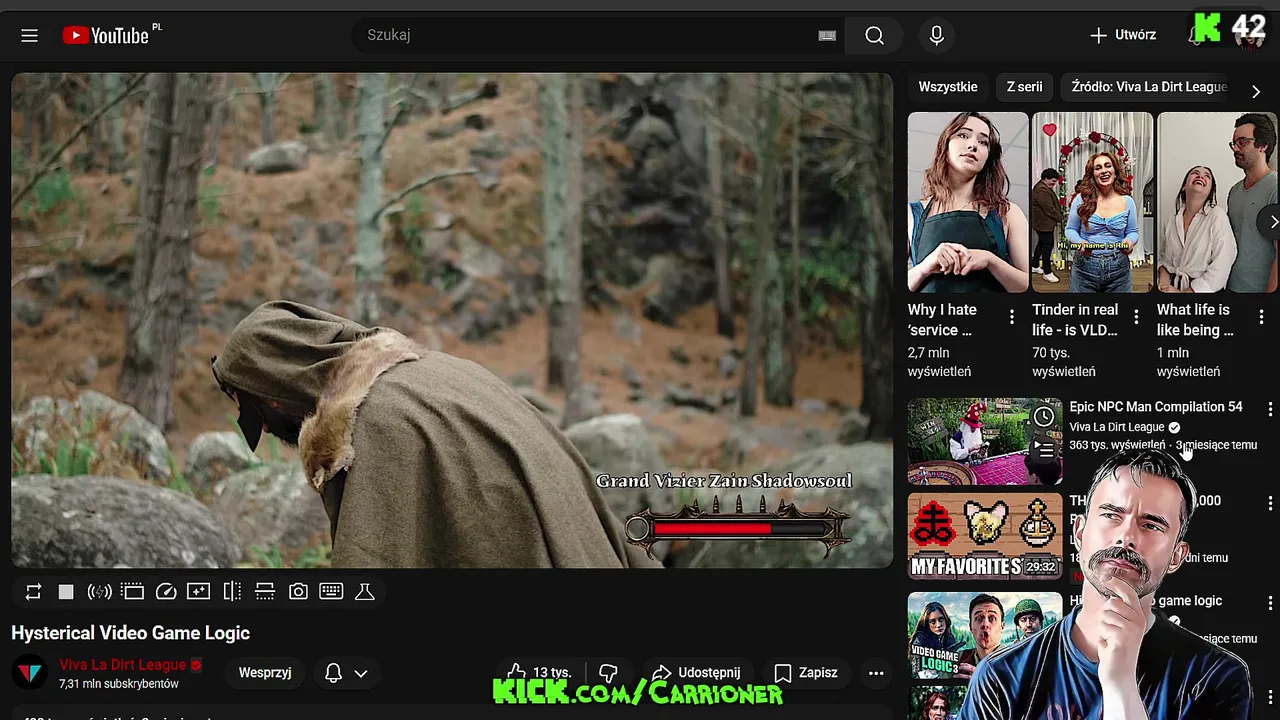Open 'Tinder in real life' short thumbnail
Screen dimensions: 1280x720
pyautogui.click(x=1092, y=202)
